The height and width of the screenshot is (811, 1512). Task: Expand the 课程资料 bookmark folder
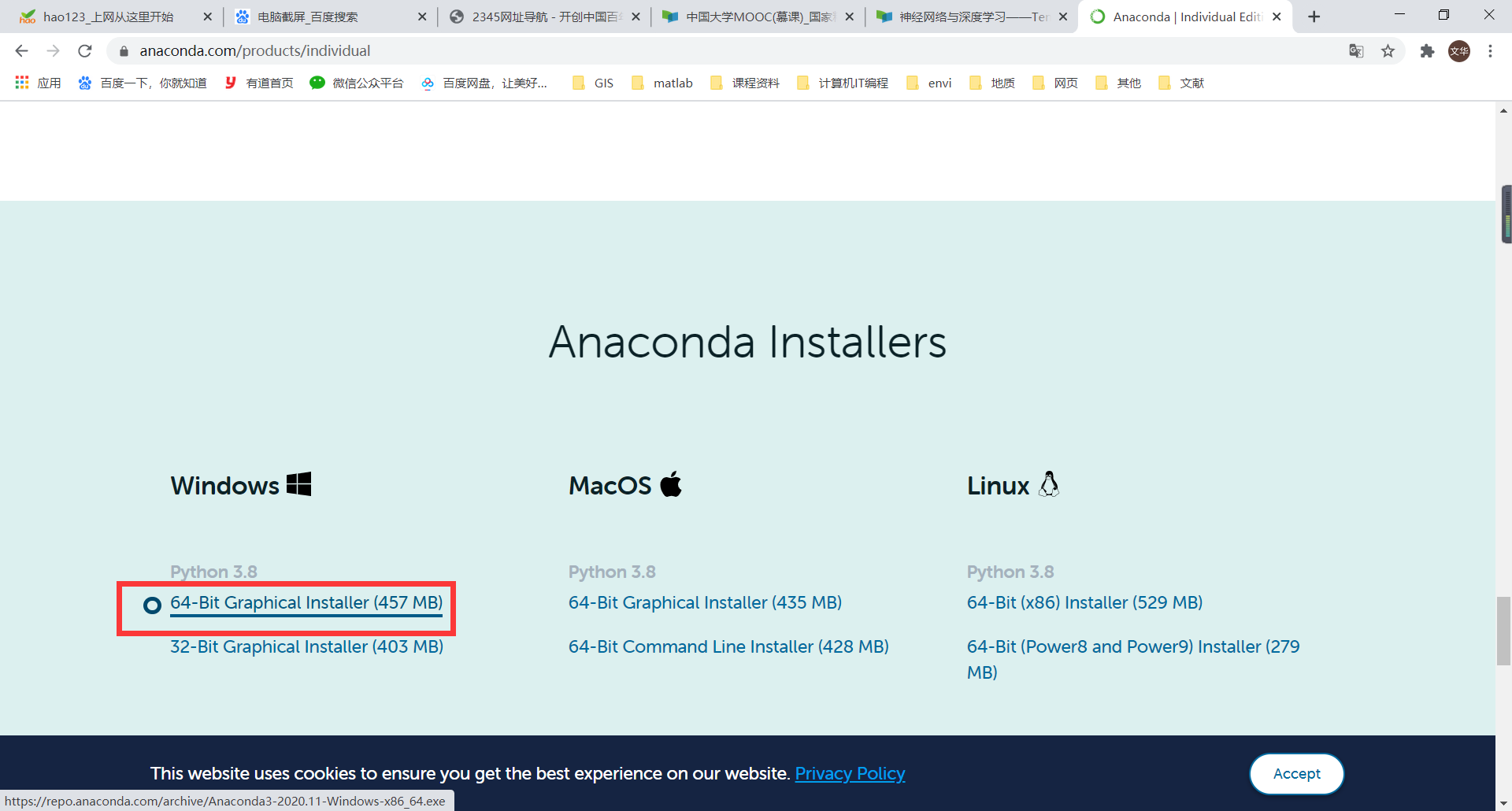click(x=745, y=83)
